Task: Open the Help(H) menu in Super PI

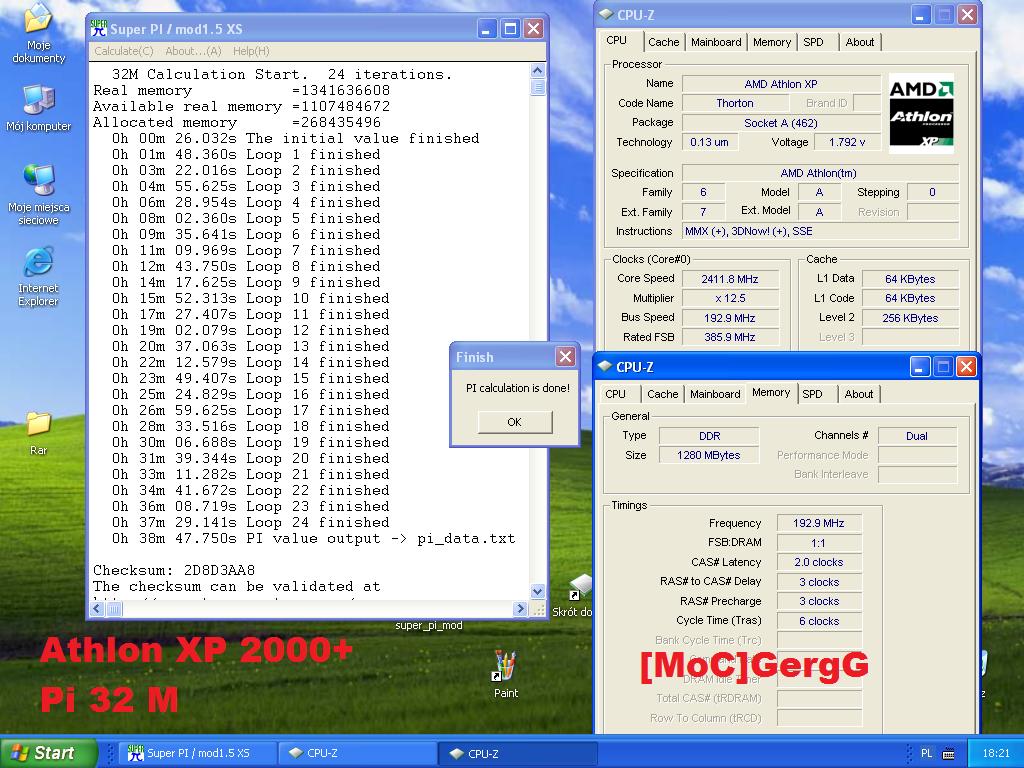Action: pyautogui.click(x=251, y=51)
